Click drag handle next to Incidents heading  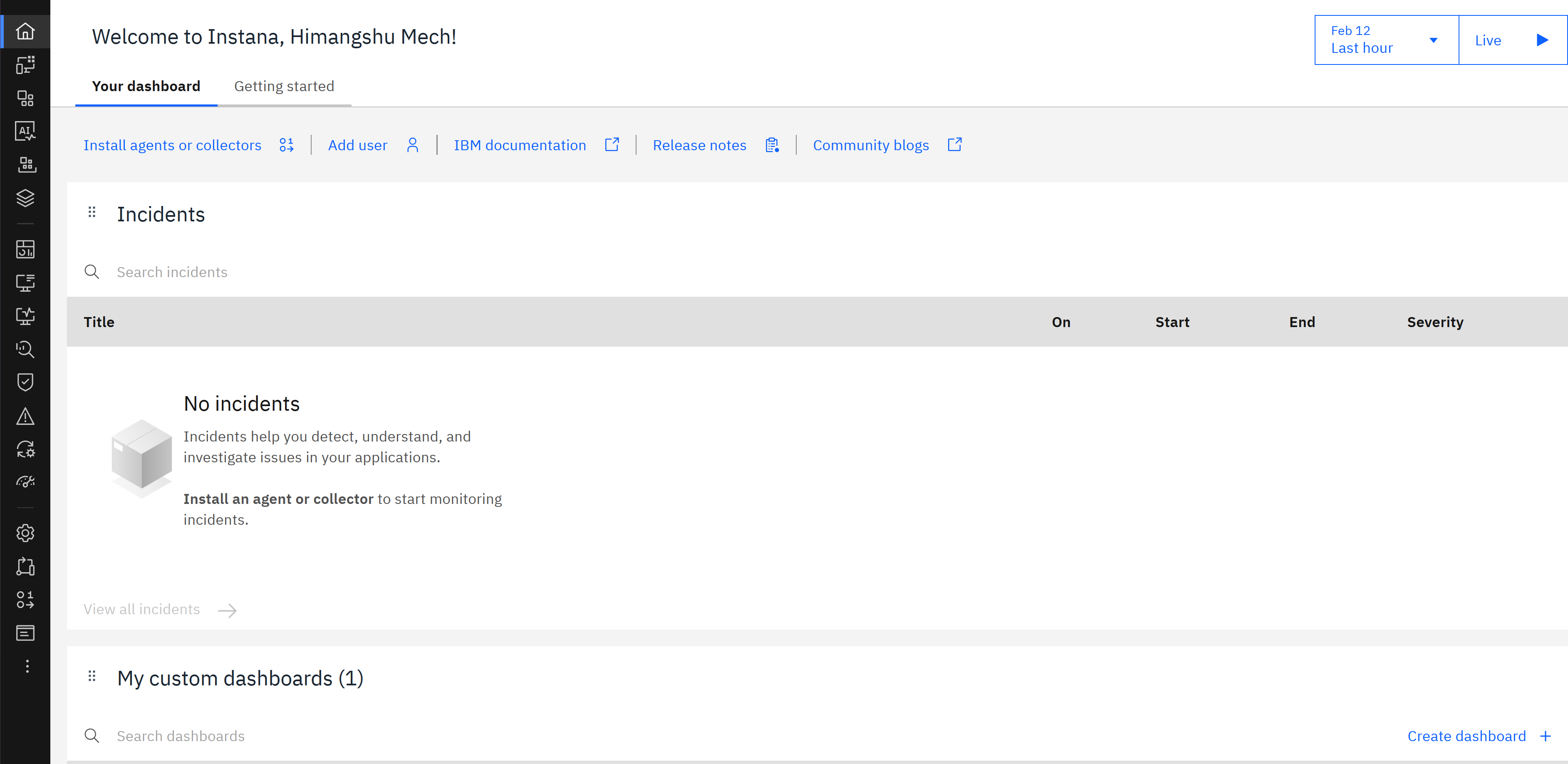[92, 213]
